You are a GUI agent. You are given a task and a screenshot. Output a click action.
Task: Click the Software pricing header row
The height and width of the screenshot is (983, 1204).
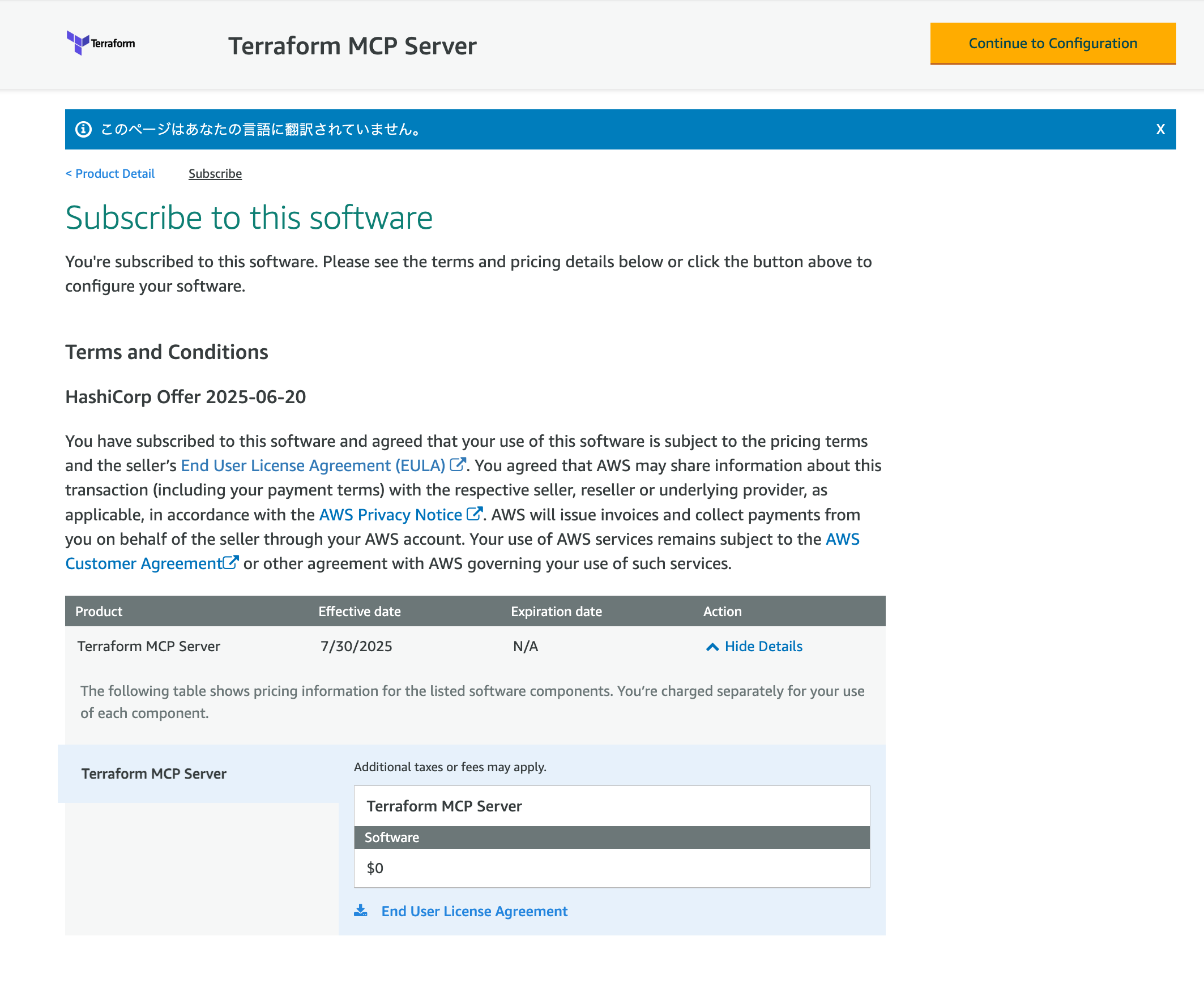point(612,837)
